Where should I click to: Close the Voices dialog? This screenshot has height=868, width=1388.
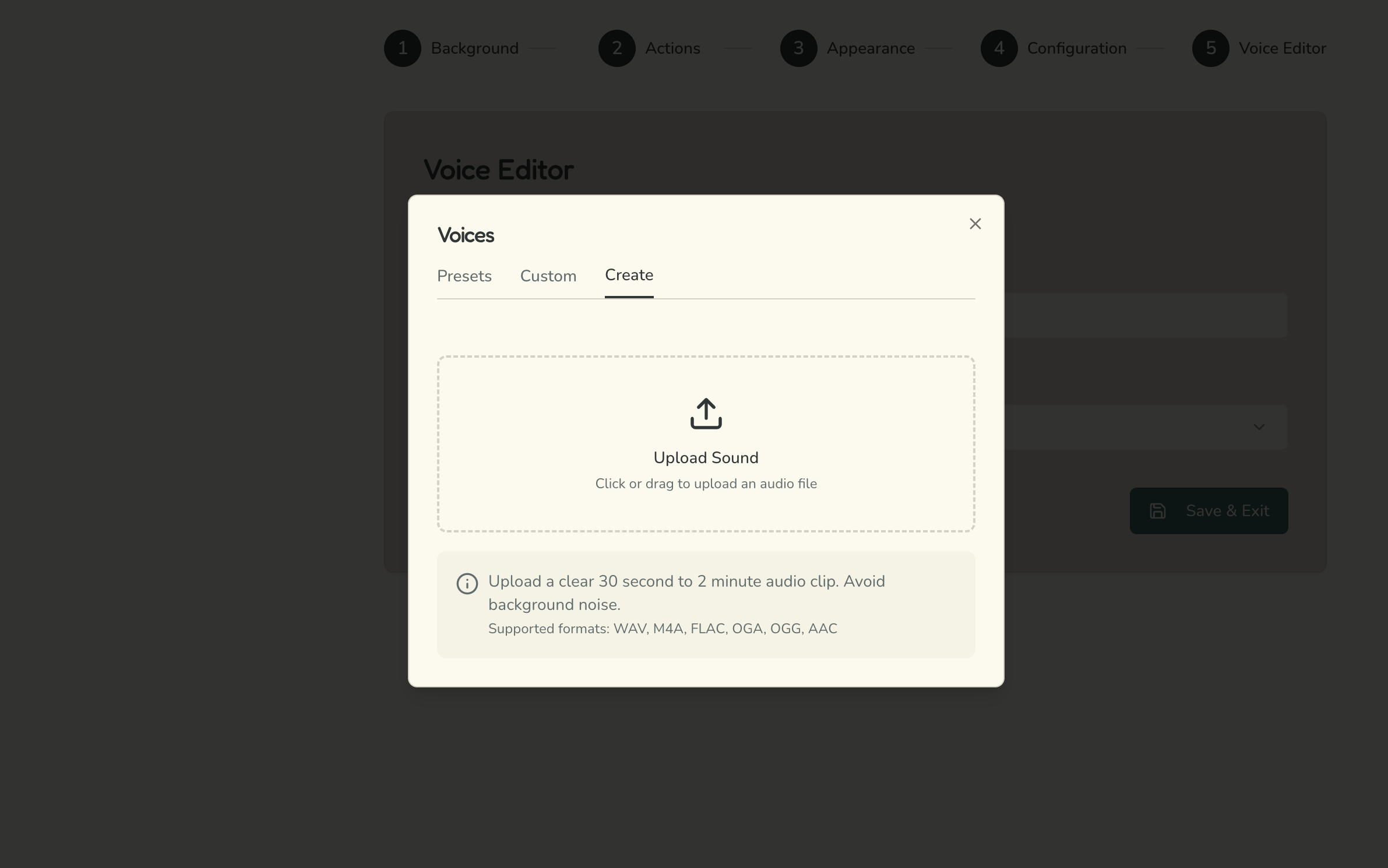coord(975,224)
